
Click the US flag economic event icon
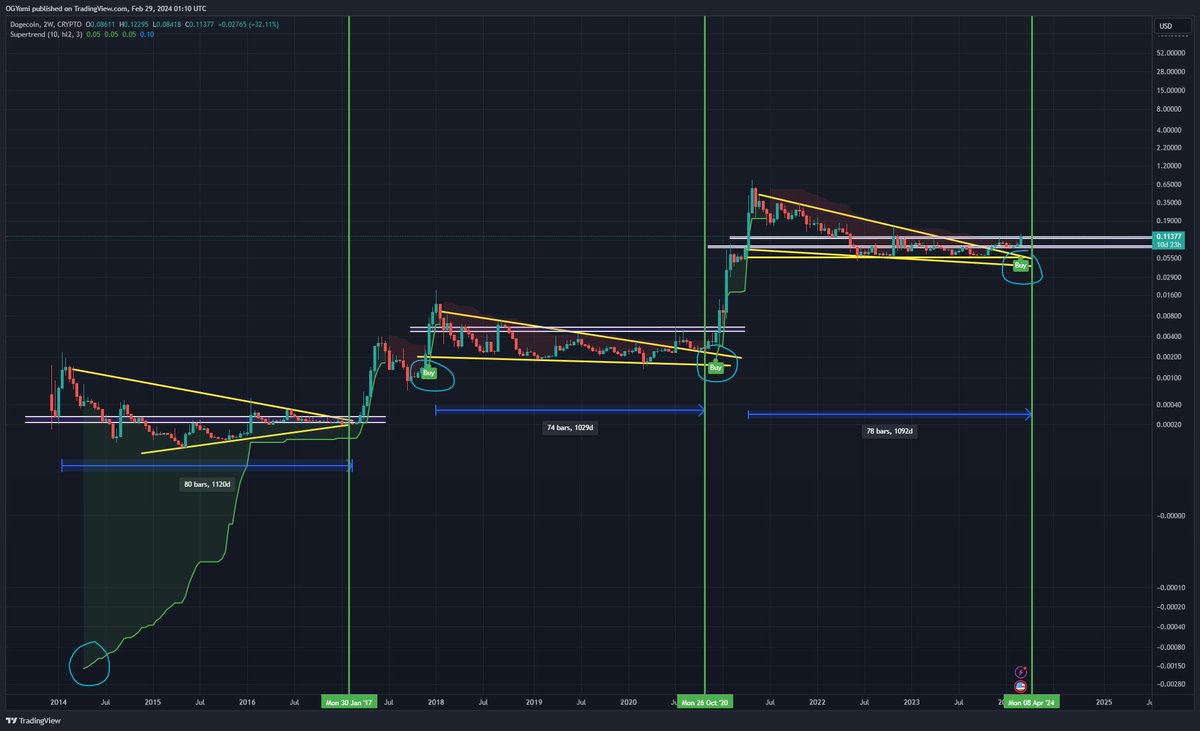click(1021, 688)
